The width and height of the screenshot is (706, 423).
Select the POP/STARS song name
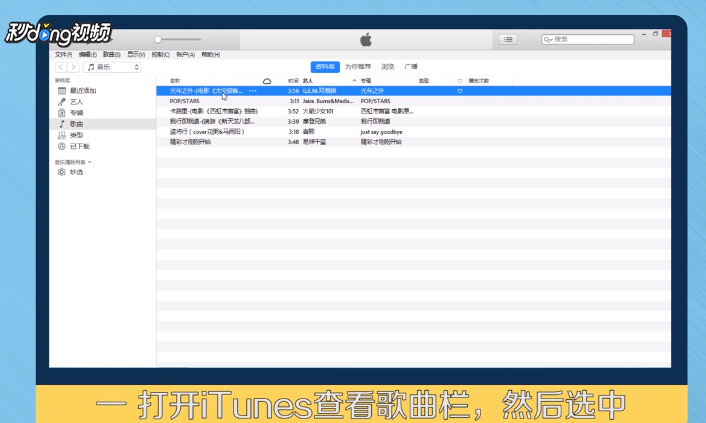pos(185,101)
